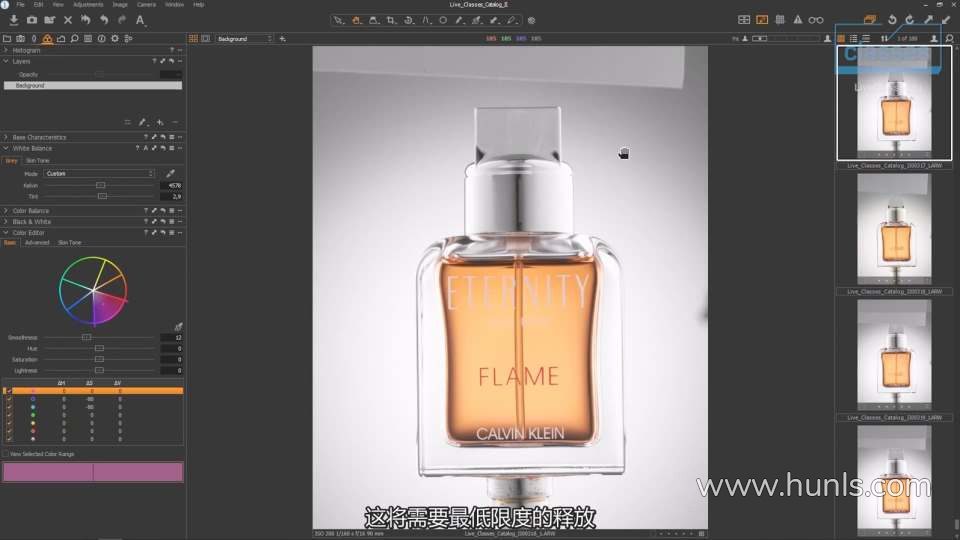Image resolution: width=960 pixels, height=540 pixels.
Task: Open the Metadata info tool tab
Action: click(101, 39)
